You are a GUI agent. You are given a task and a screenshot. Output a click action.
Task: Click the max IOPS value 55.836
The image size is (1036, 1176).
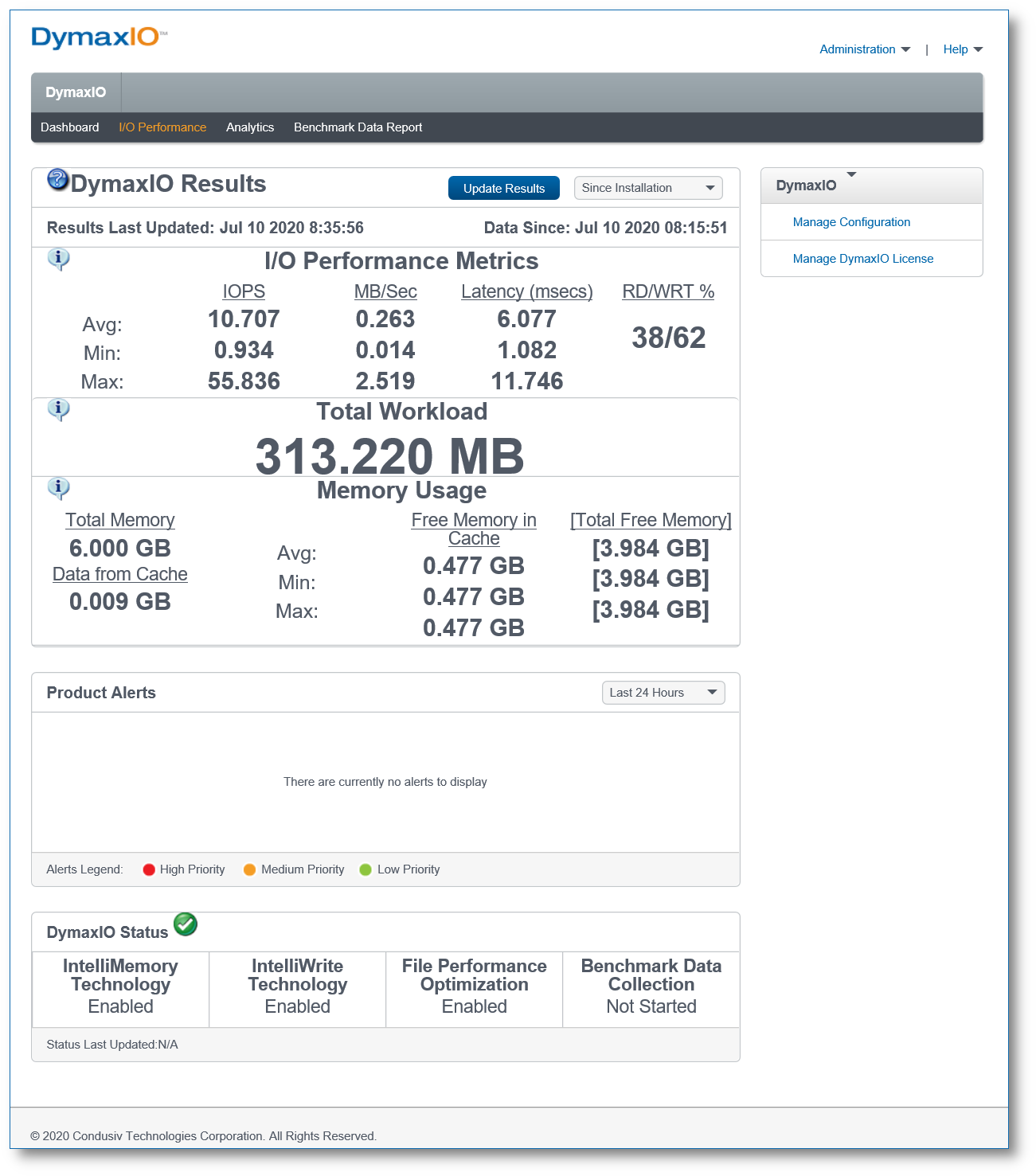coord(244,381)
